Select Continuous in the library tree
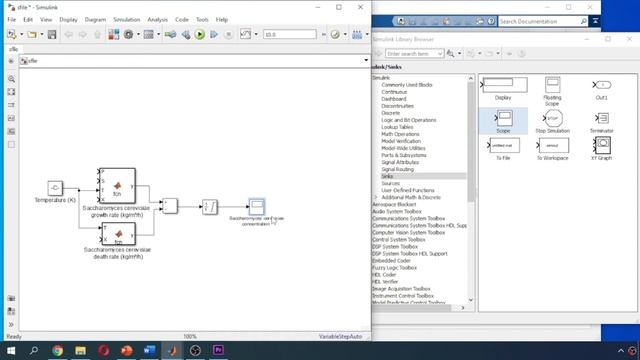 coord(394,92)
